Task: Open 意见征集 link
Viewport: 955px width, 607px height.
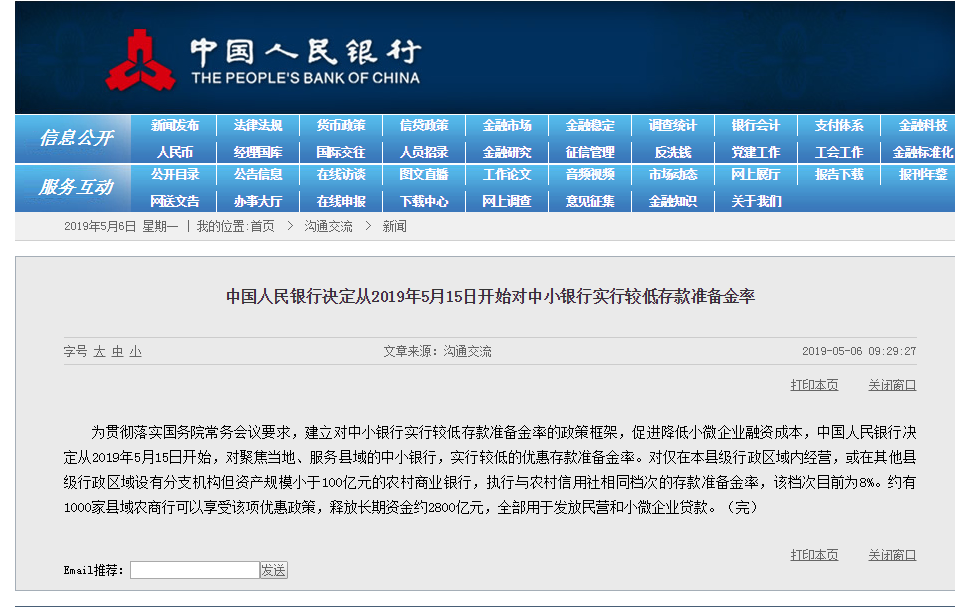Action: pos(590,201)
